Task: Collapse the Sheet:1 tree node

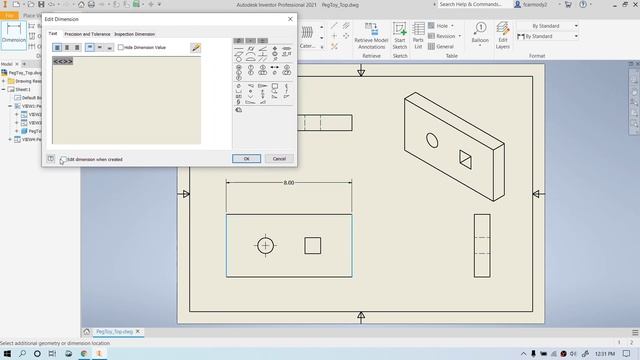Action: coord(4,89)
